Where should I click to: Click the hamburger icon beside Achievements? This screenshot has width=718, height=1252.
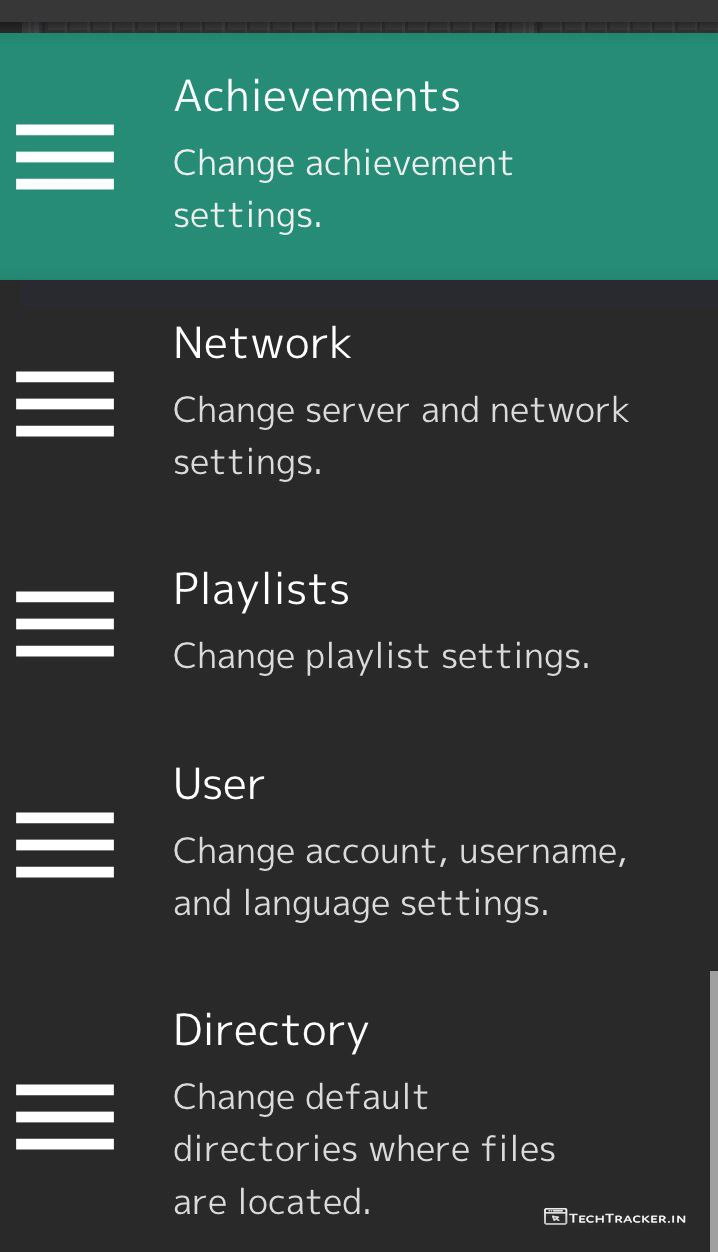[x=65, y=157]
